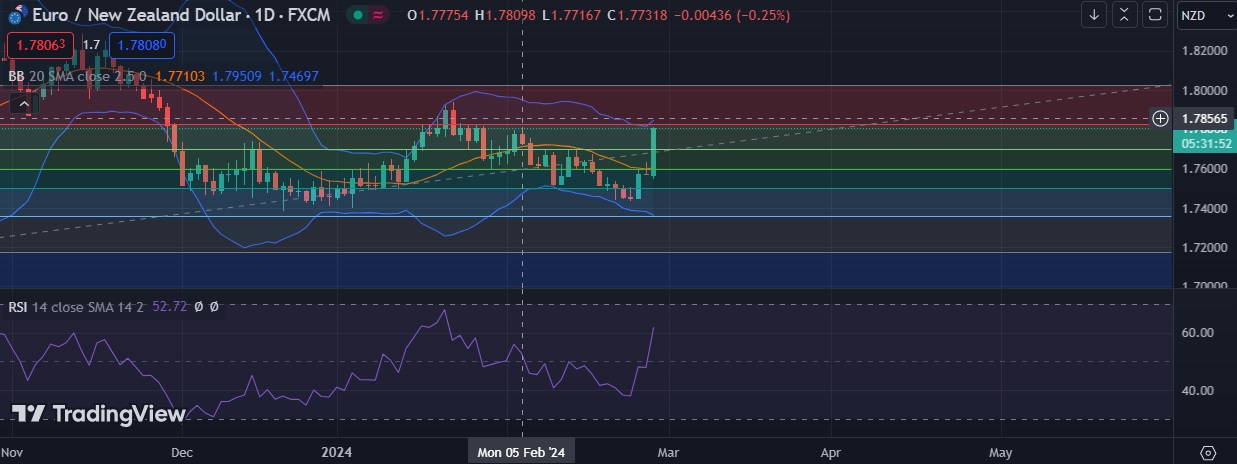
Task: Click the Dec label on time axis
Action: (x=182, y=452)
